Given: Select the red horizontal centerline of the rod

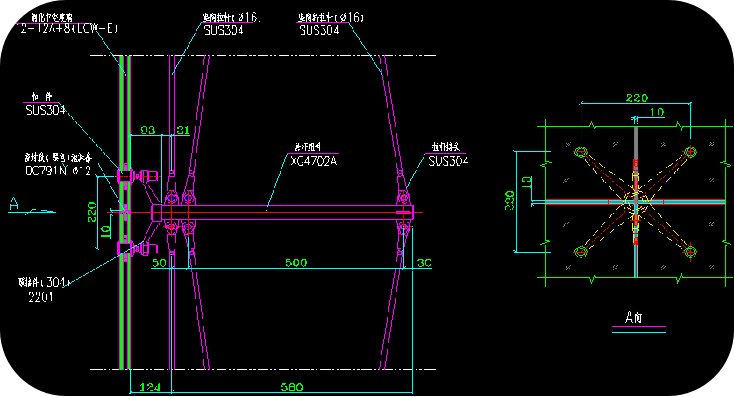Looking at the screenshot, I should click(265, 213).
